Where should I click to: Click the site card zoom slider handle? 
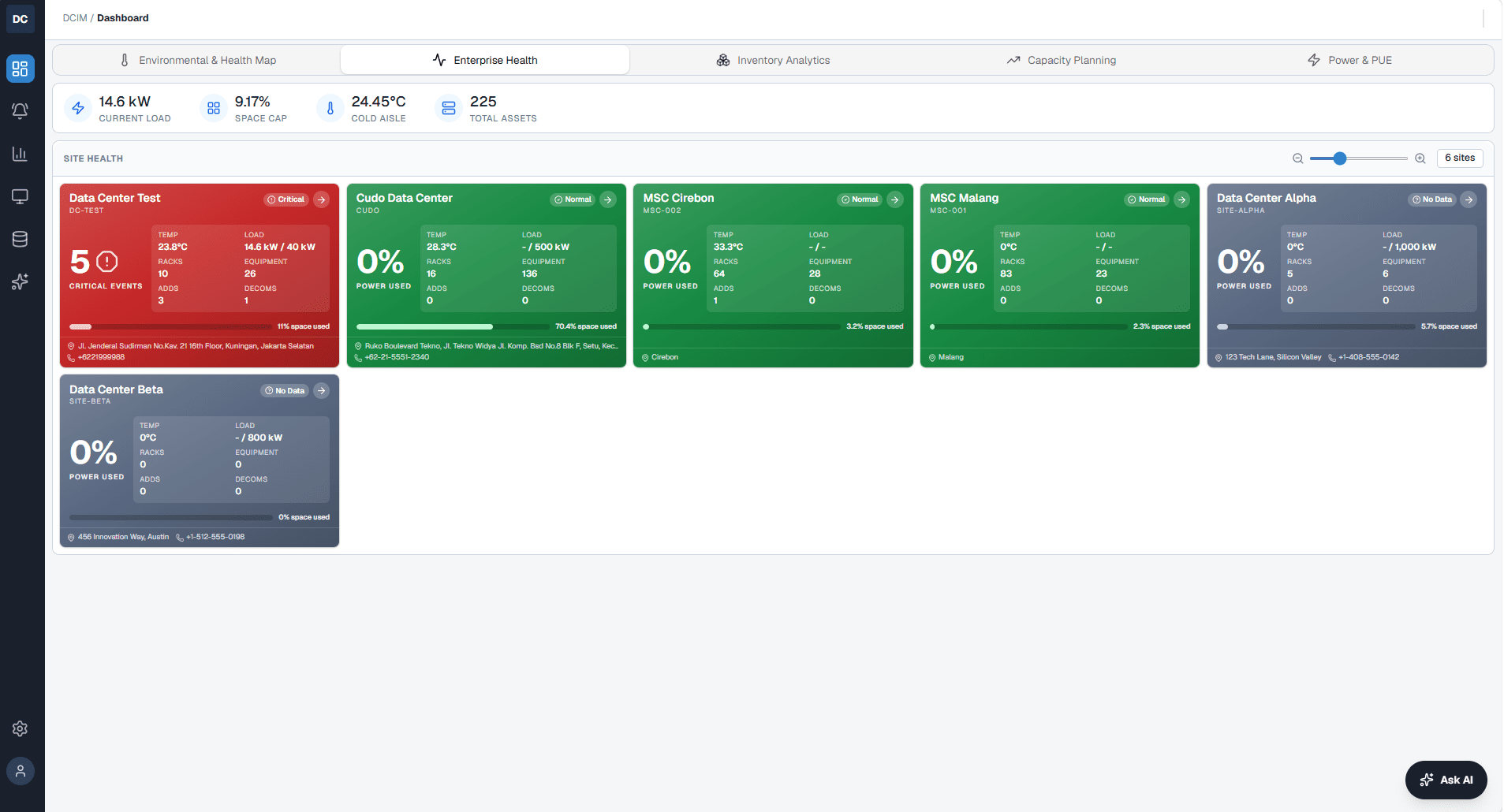coord(1339,158)
